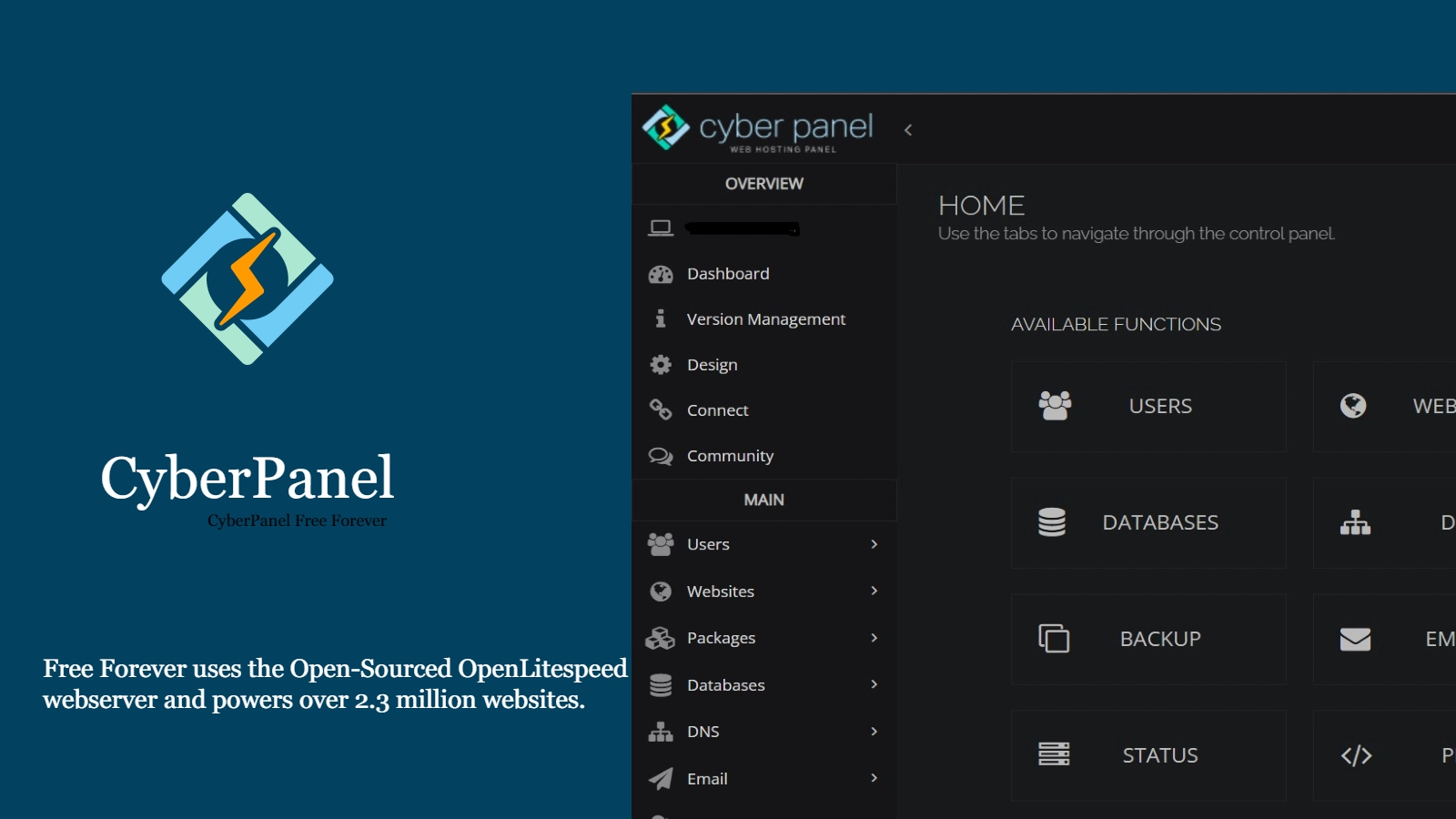Click the Connect chain-link icon
The image size is (1456, 819).
tap(659, 409)
